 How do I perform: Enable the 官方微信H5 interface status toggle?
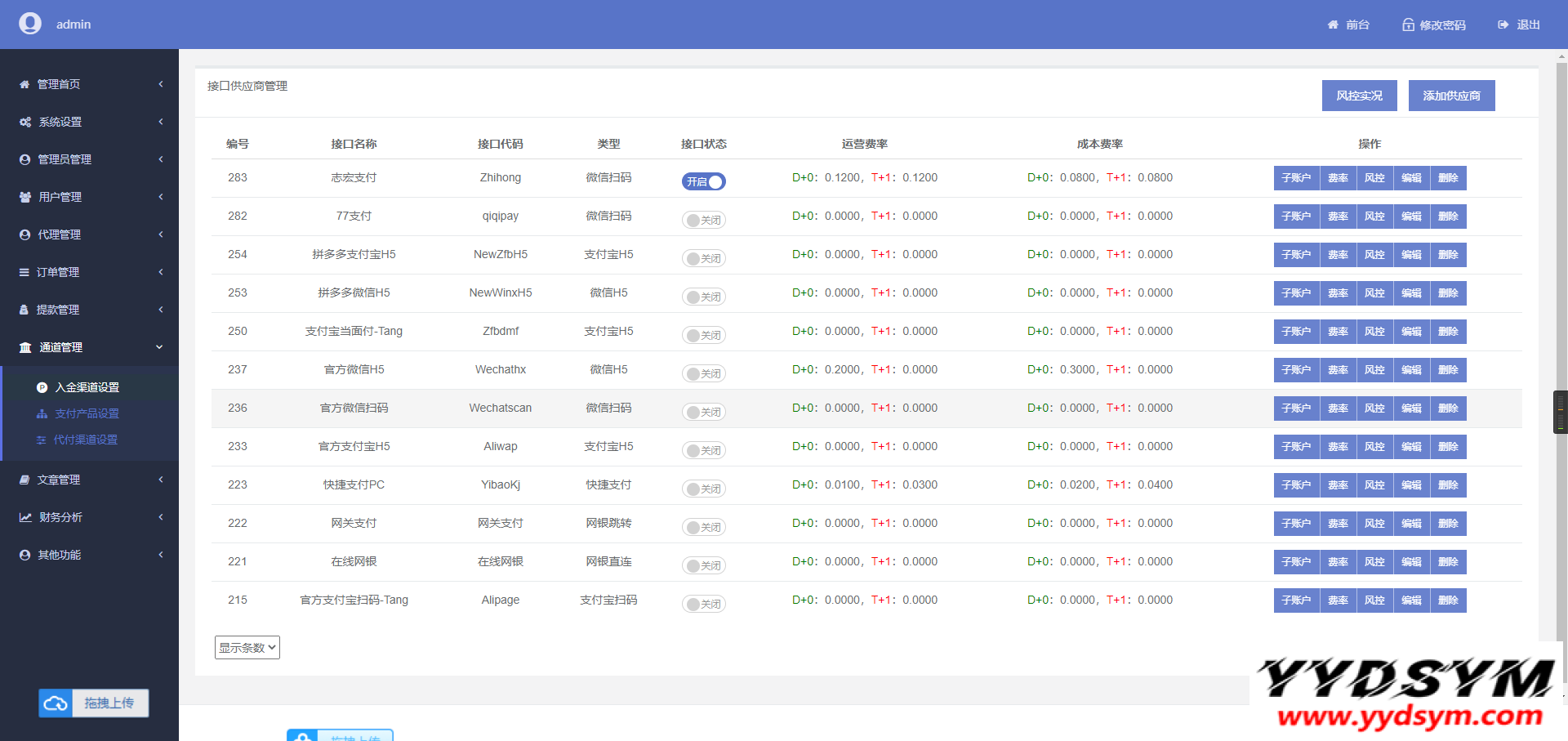pyautogui.click(x=703, y=374)
